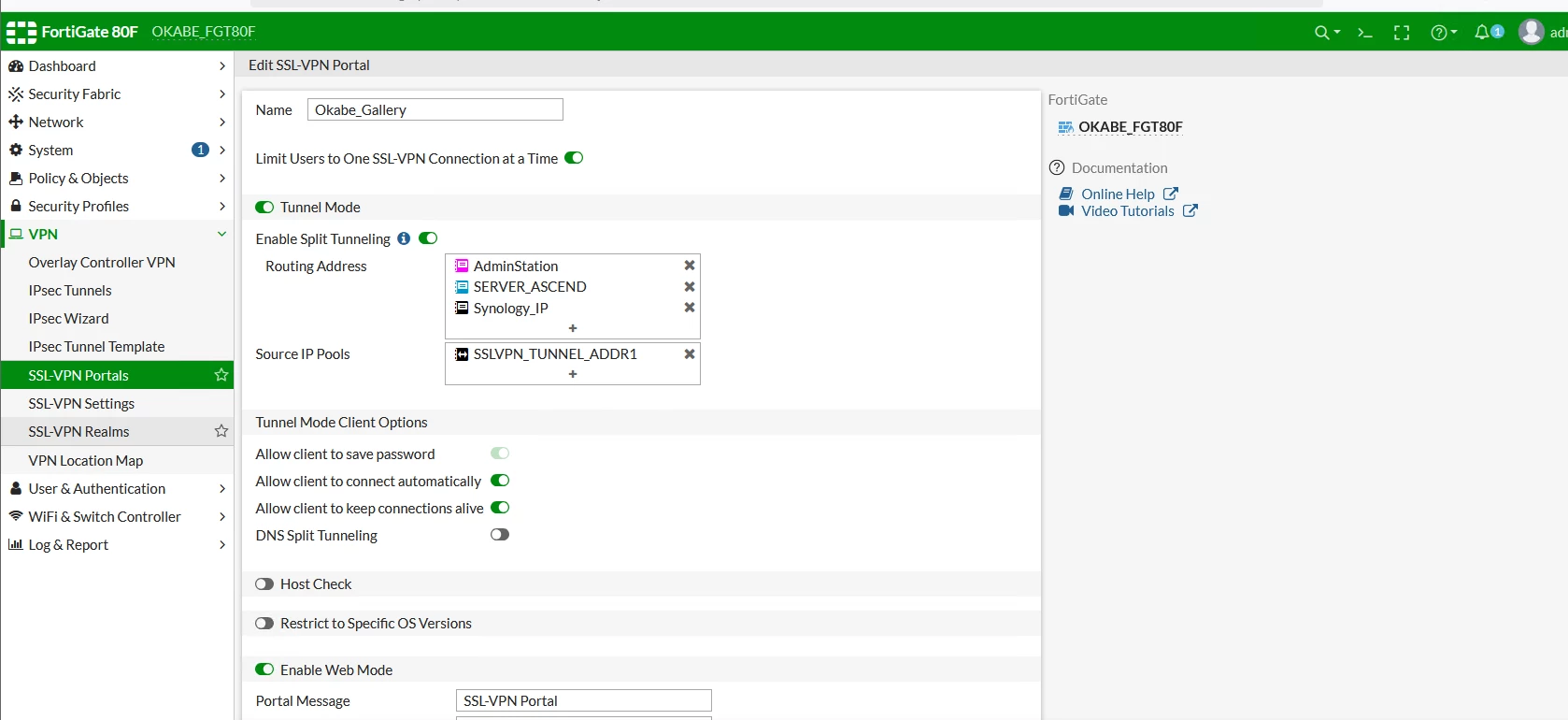Screen dimensions: 1568x720
Task: Click the Network move icon
Action: click(16, 122)
